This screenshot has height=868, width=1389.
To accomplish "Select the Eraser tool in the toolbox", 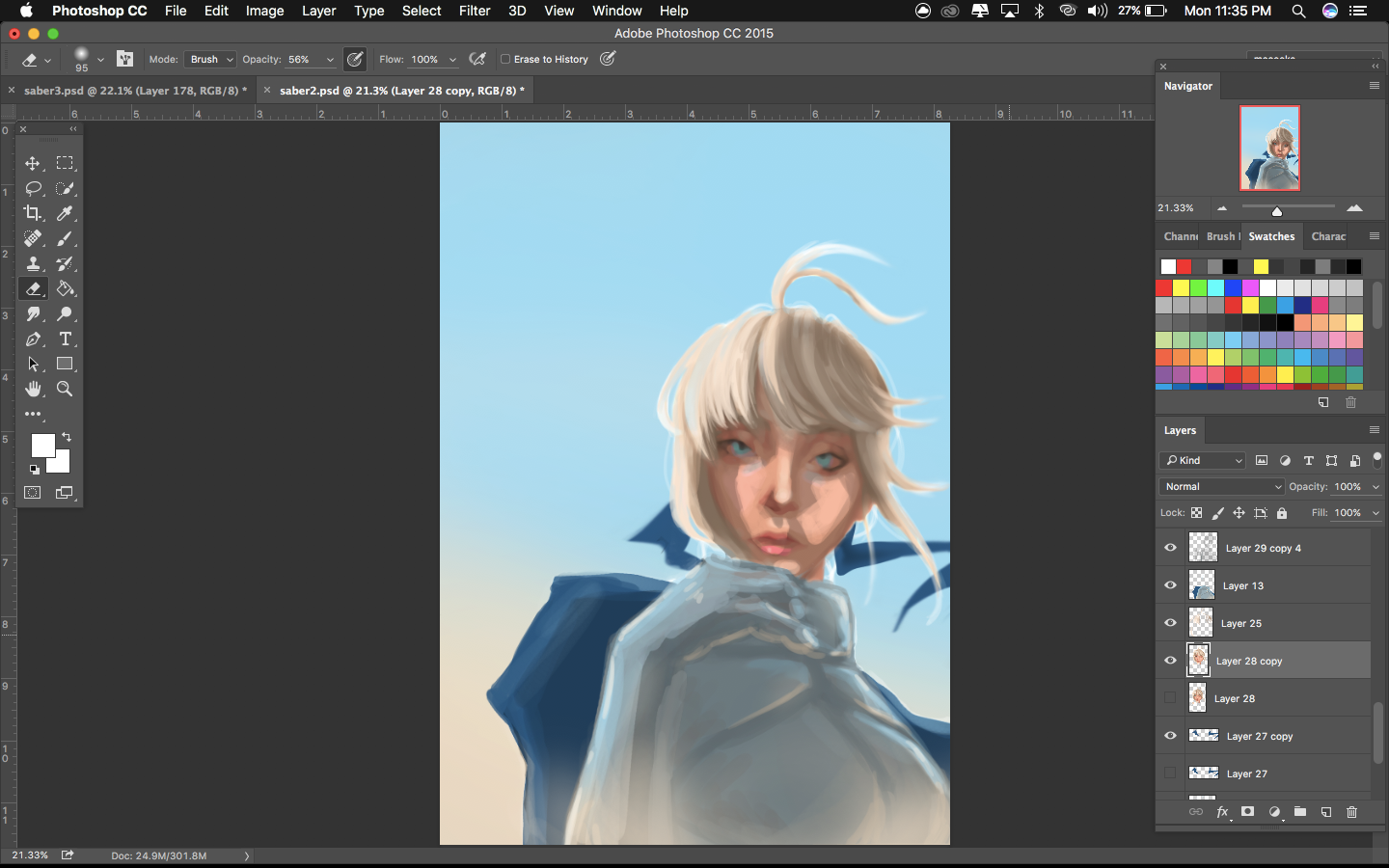I will tap(33, 288).
